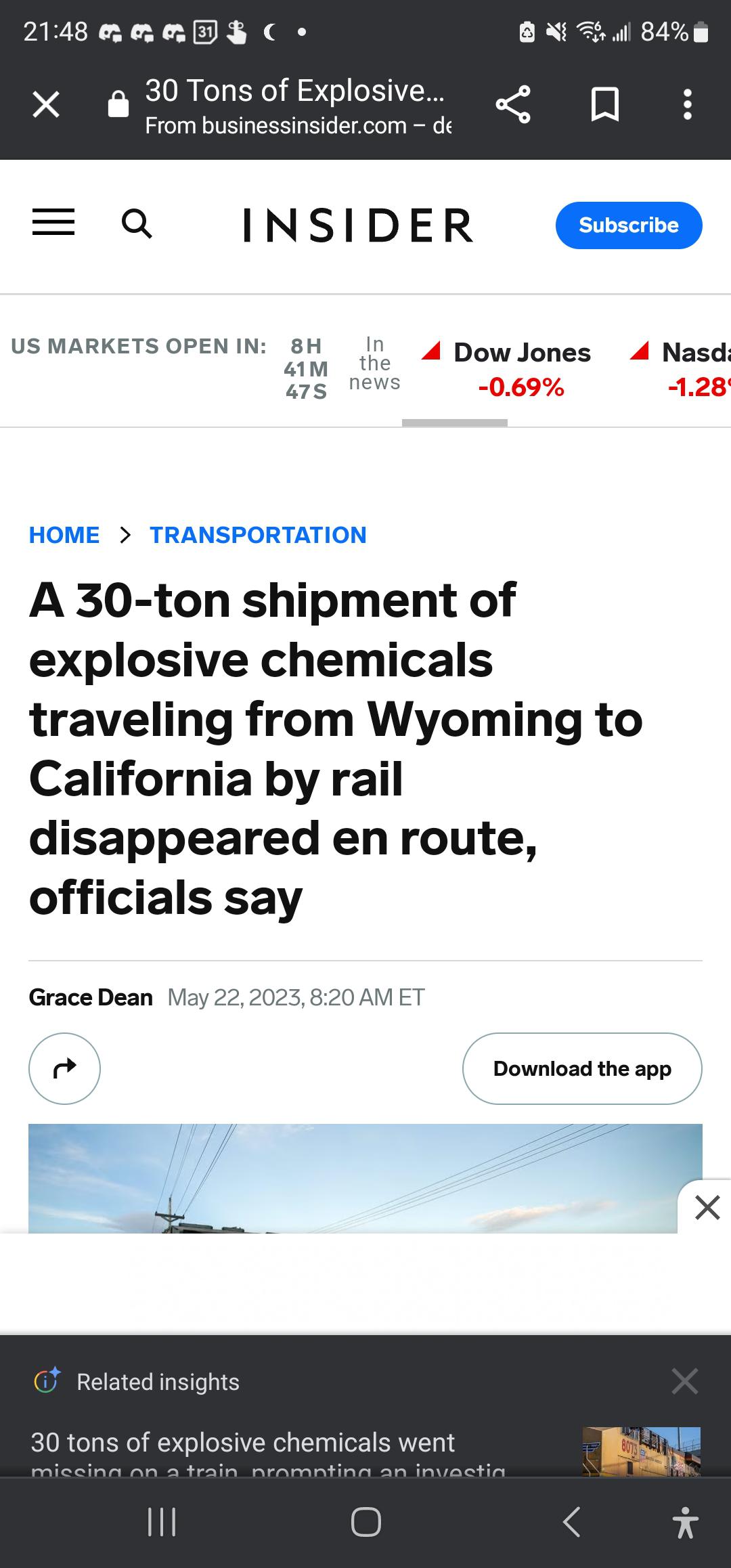Open the three-dot browser overflow menu

coord(687,105)
